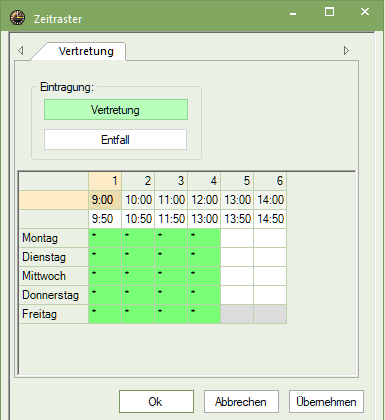The width and height of the screenshot is (385, 420).
Task: Maximize the Zeitraster window
Action: [x=329, y=12]
